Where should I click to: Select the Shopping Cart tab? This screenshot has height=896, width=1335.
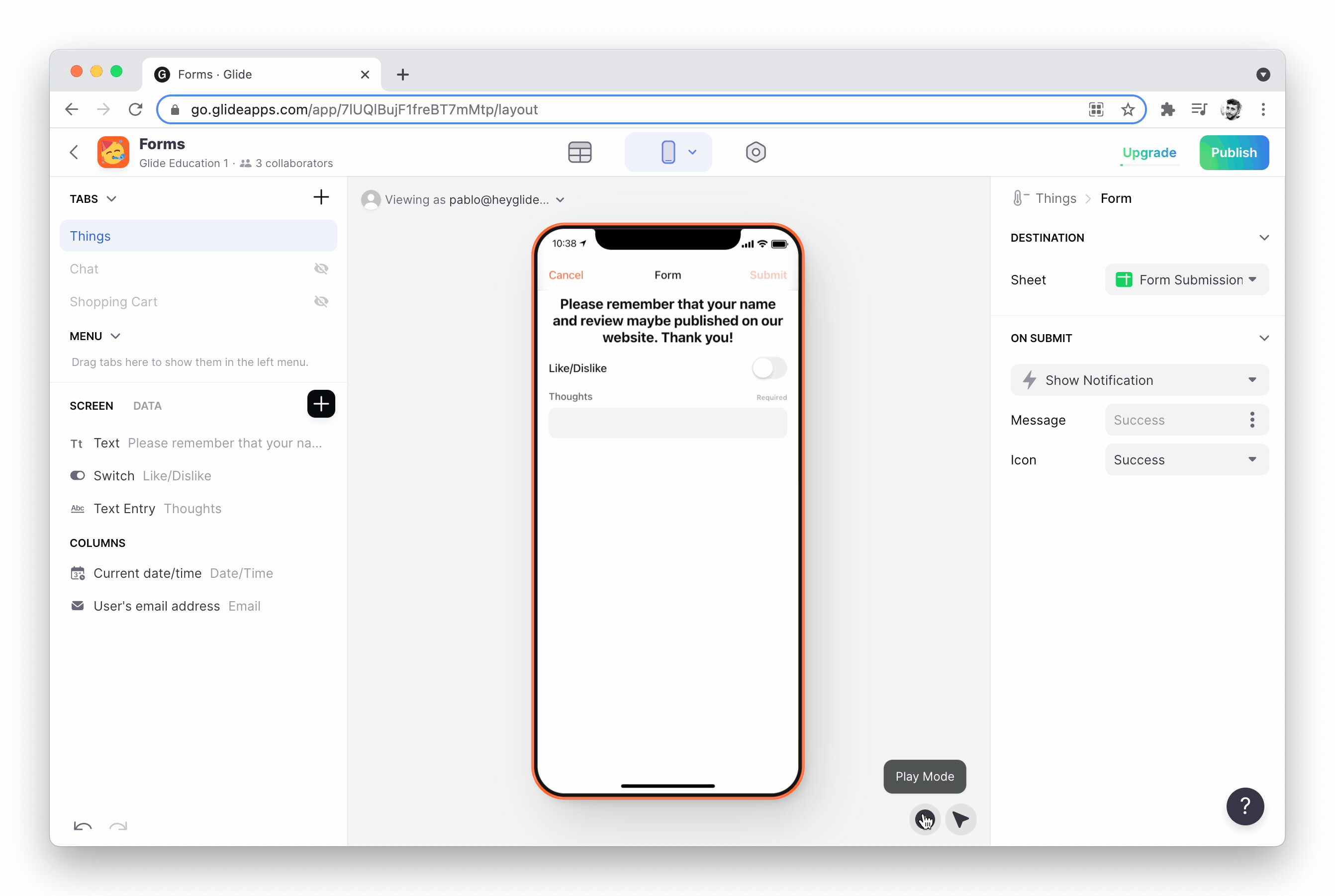(113, 302)
